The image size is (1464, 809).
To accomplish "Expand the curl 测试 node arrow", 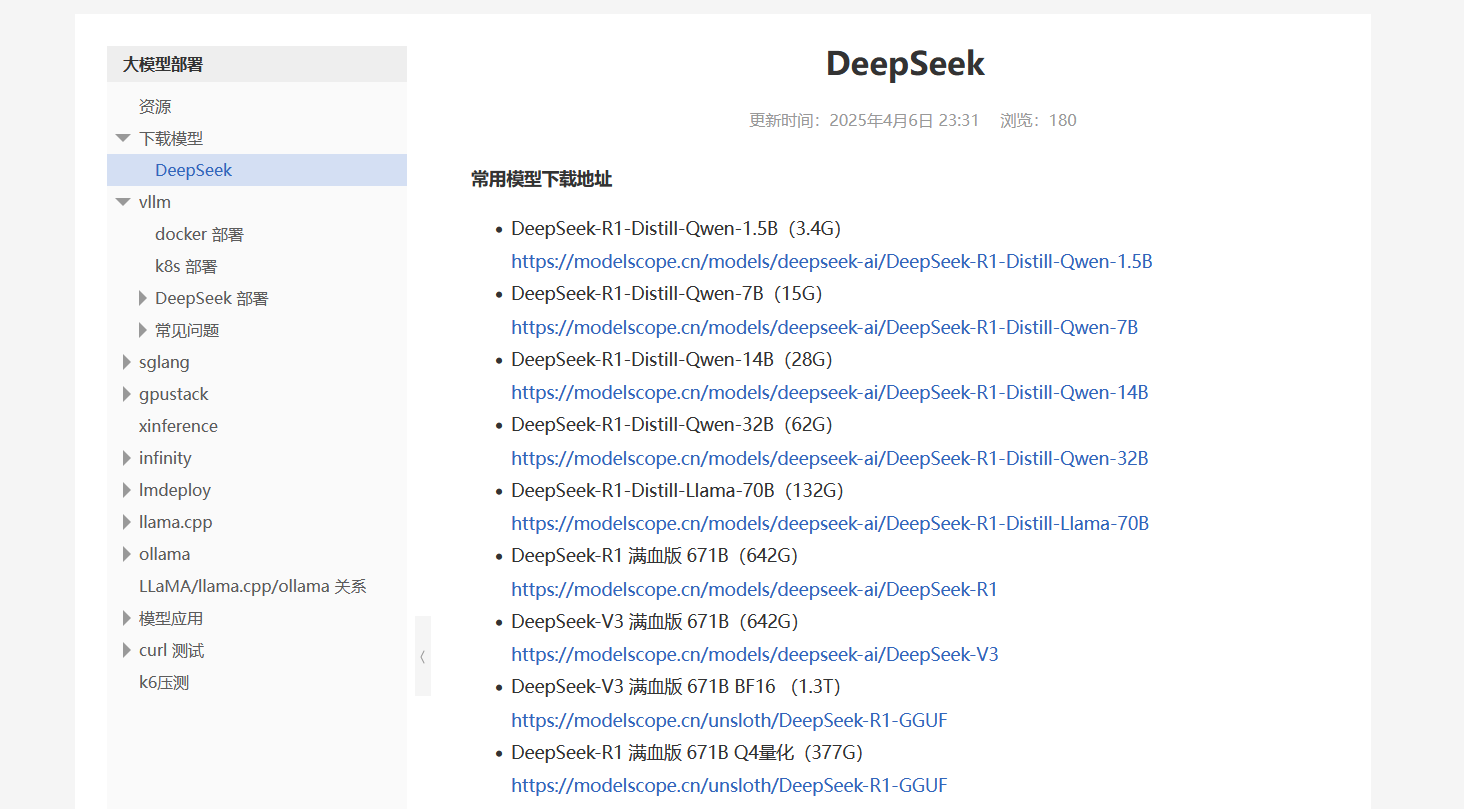I will pos(127,650).
